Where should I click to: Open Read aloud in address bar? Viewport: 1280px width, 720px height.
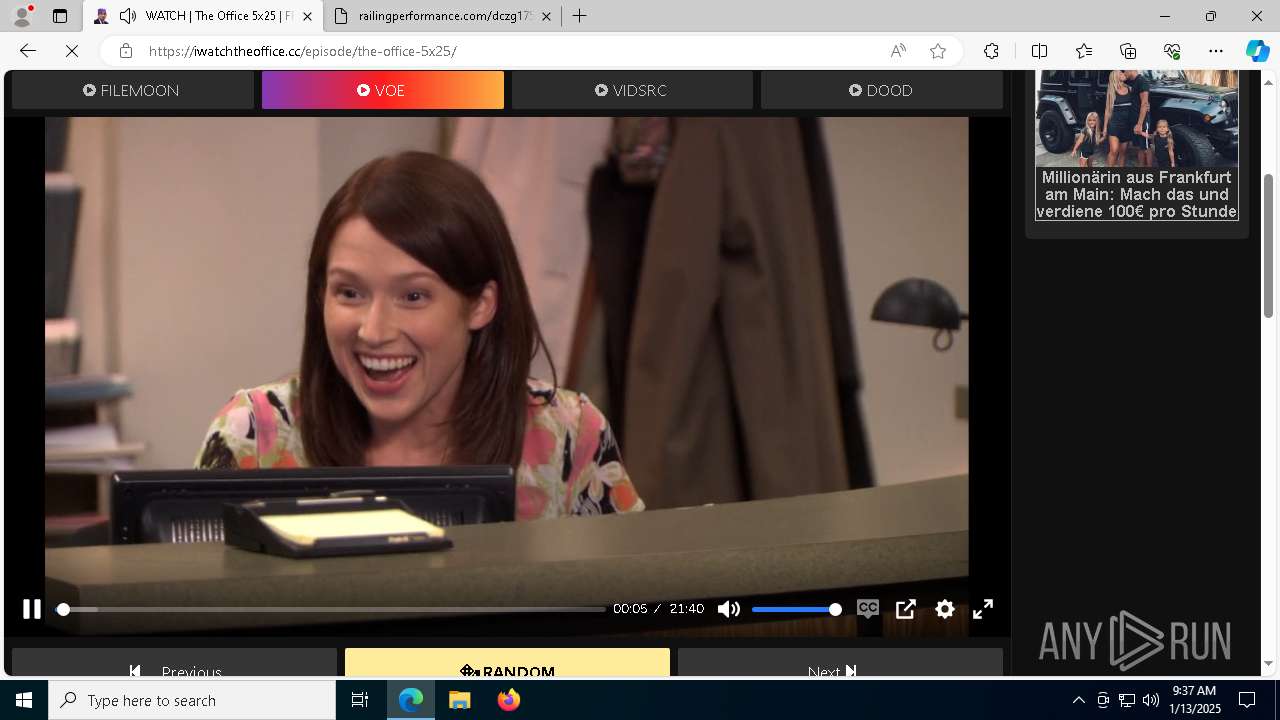coord(898,51)
